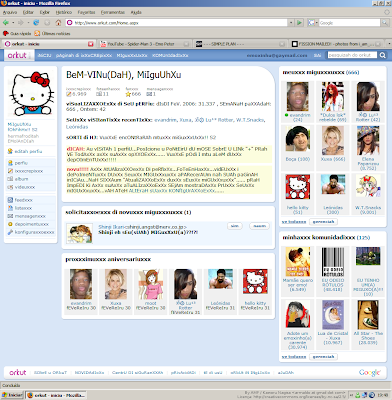Click the search magnifier in the orkut header
The image size is (392, 400).
pos(383,55)
